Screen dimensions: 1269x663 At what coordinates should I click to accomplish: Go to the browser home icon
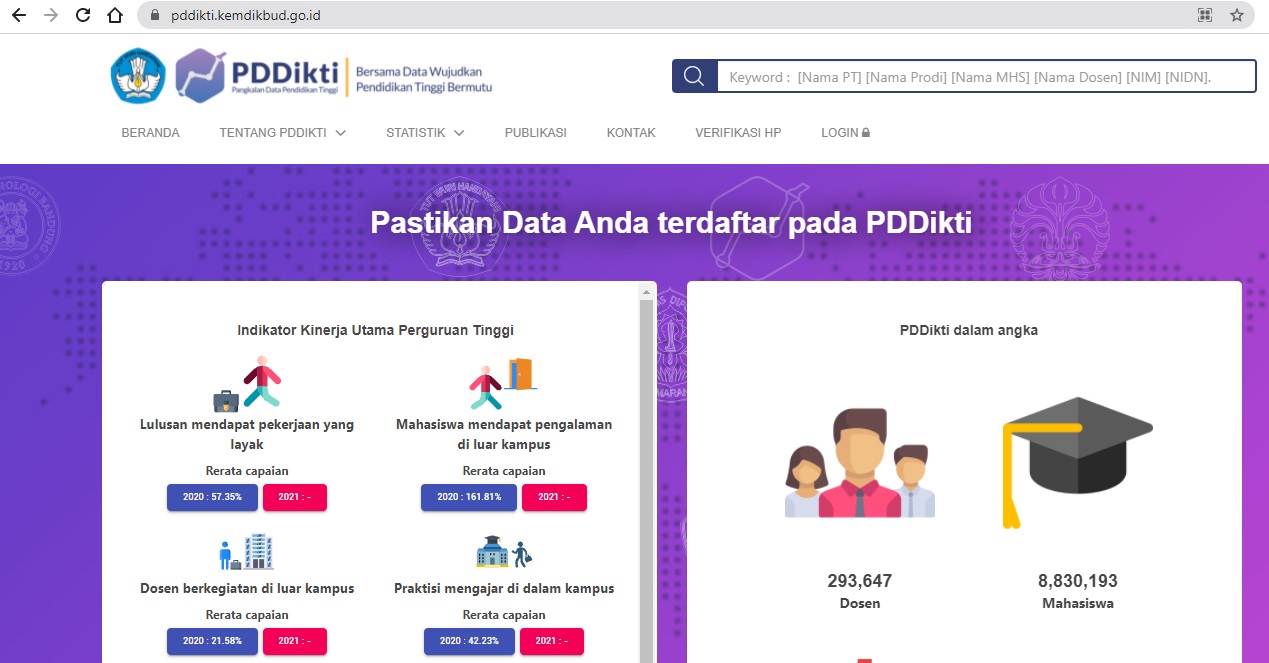point(115,15)
